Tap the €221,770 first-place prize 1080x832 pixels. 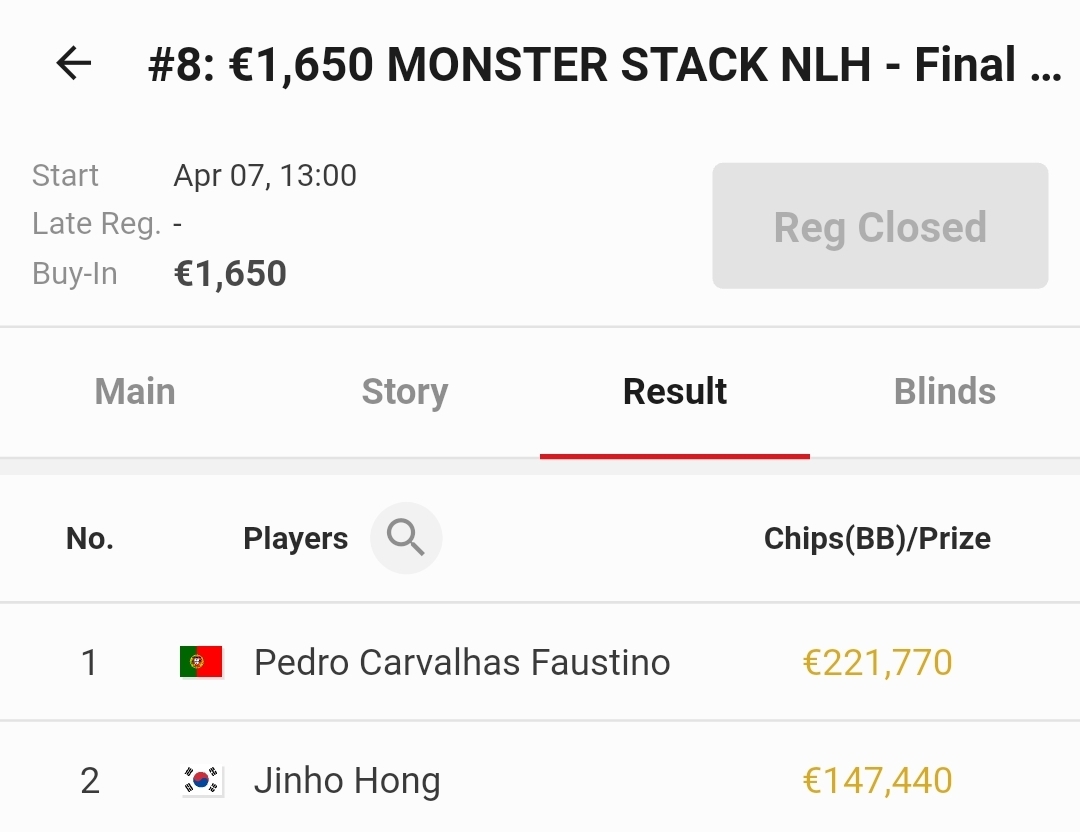877,662
